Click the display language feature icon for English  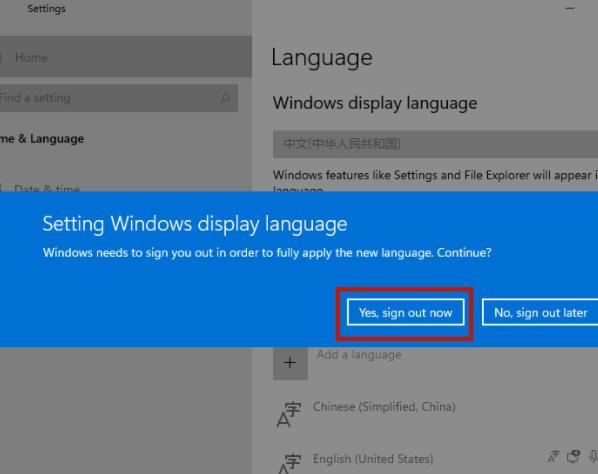point(553,456)
